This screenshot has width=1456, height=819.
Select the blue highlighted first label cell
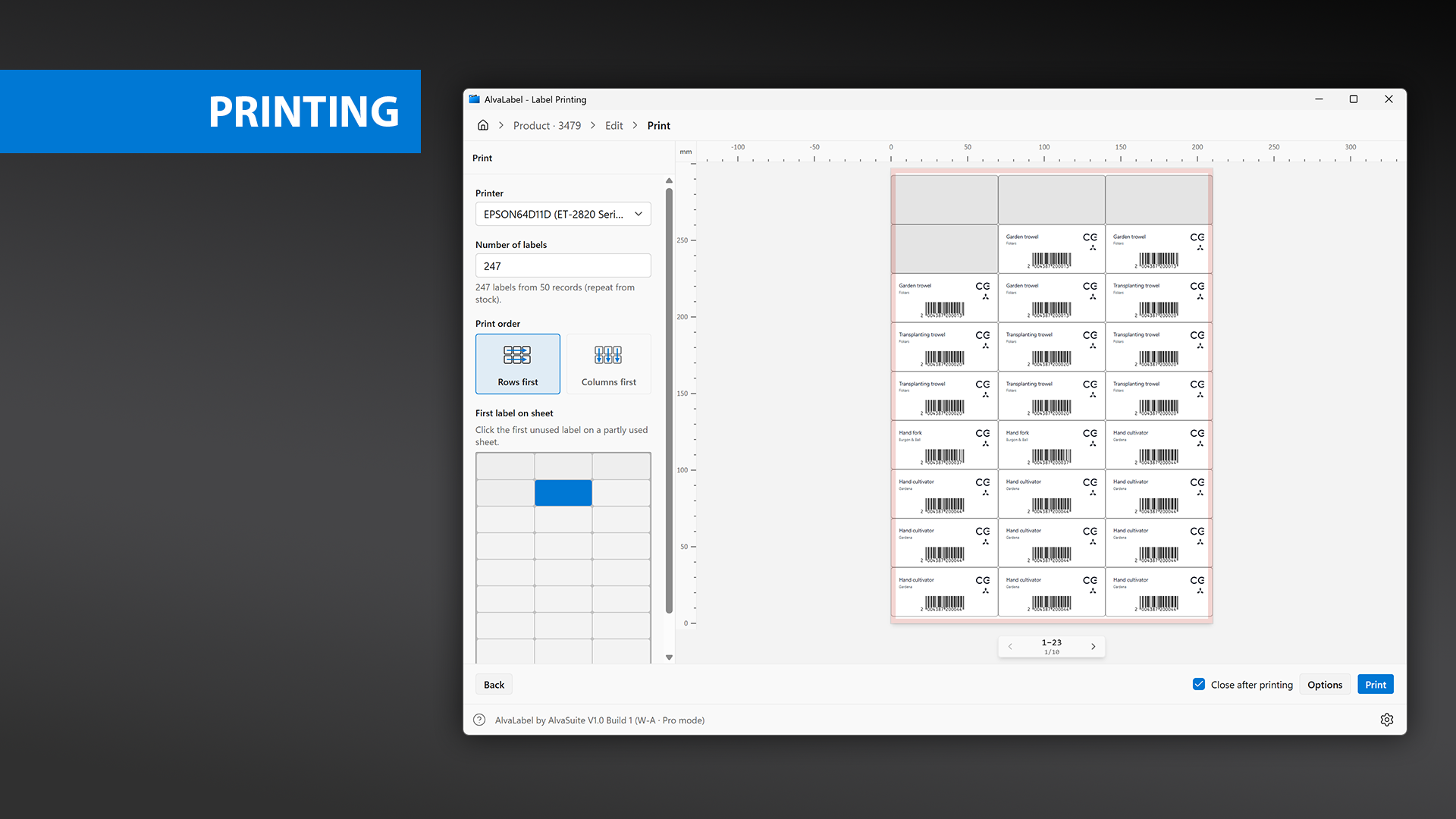[563, 493]
